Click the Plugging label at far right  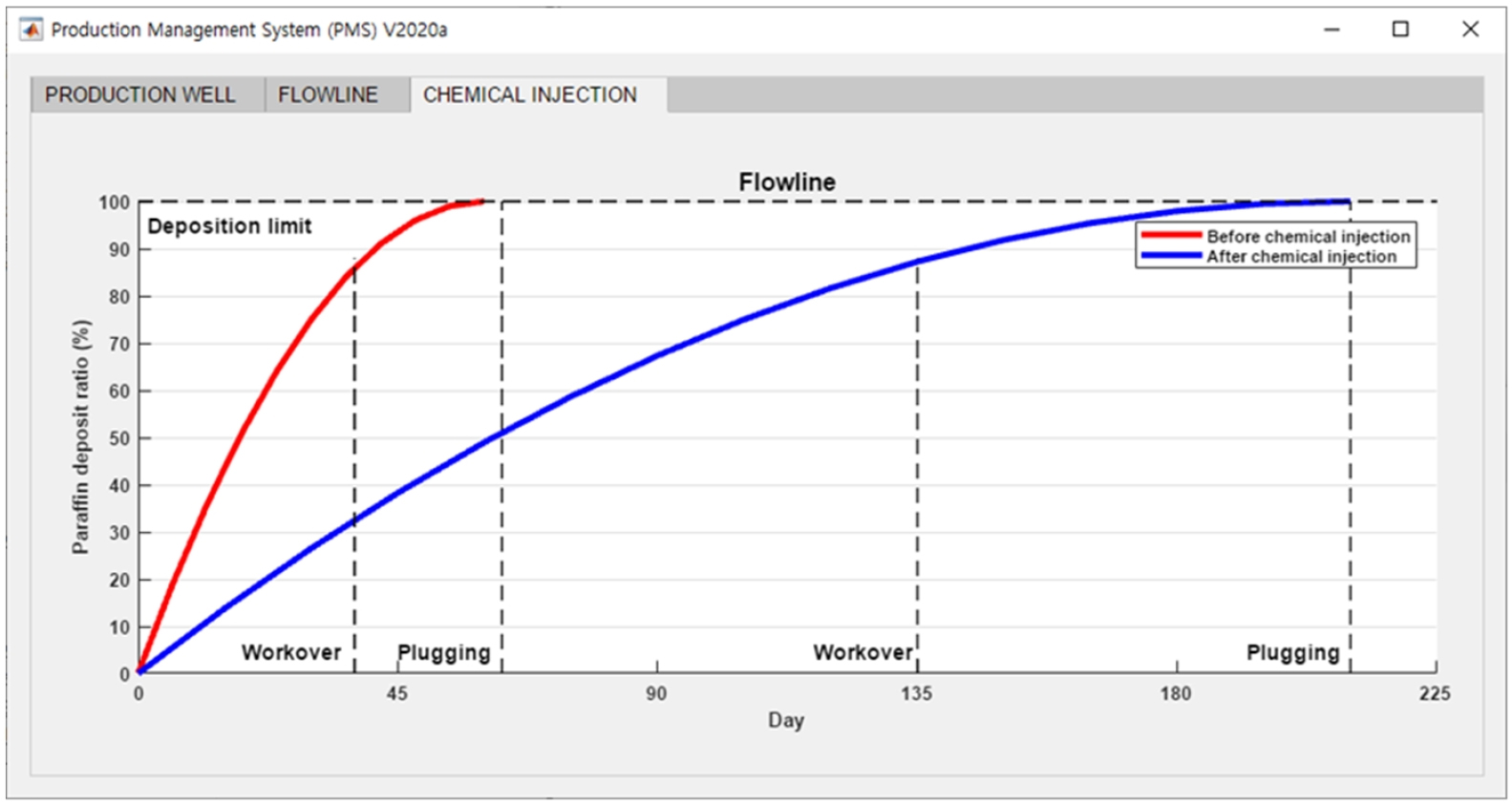(1293, 653)
